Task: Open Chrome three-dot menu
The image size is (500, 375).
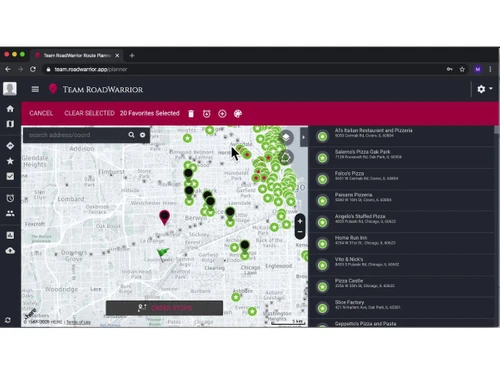Action: 490,69
